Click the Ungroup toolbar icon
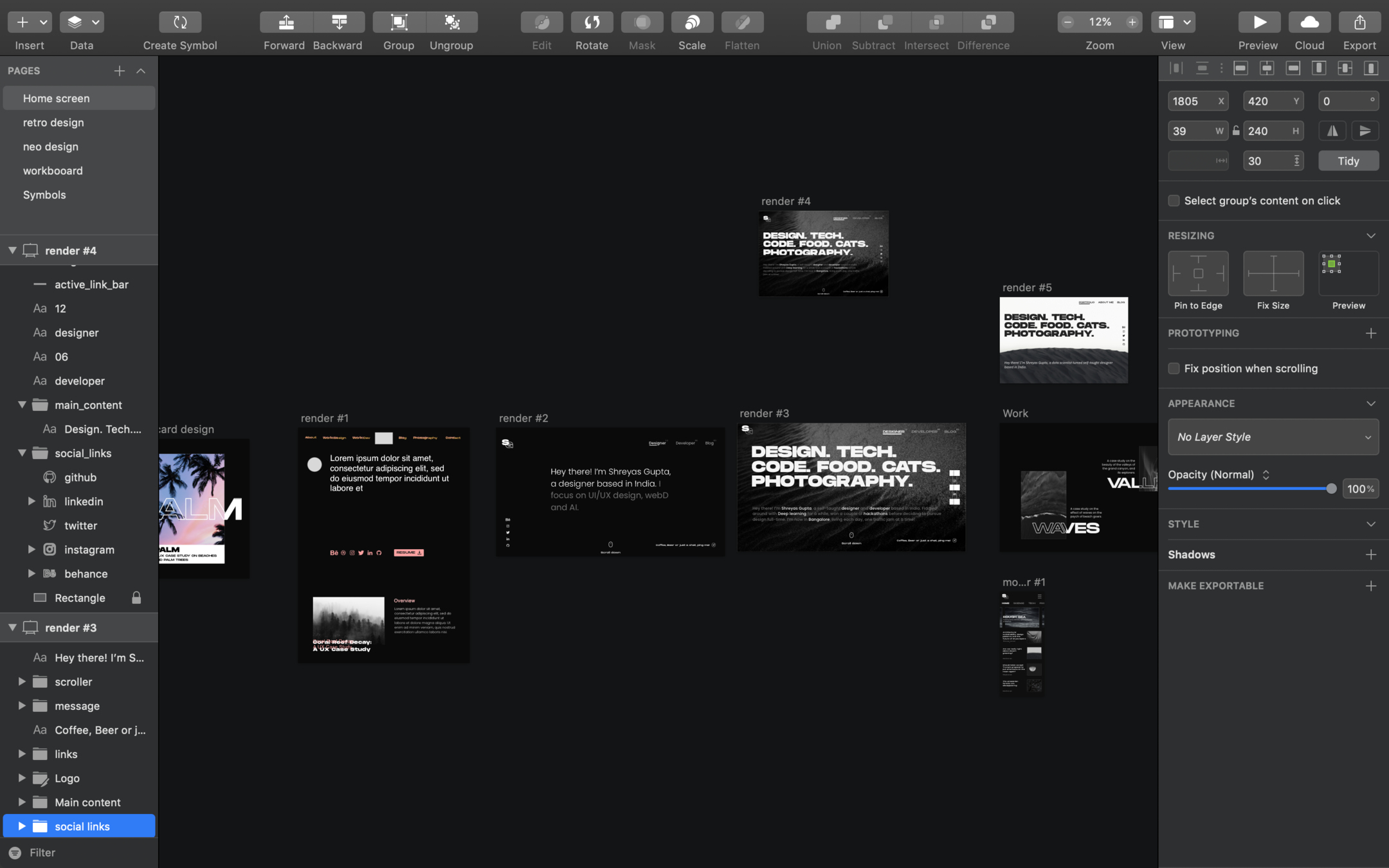 (x=452, y=23)
